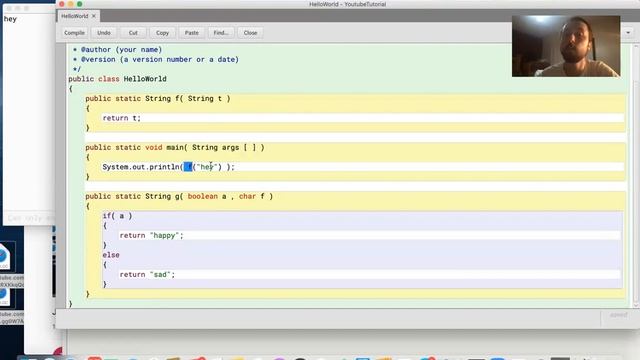This screenshot has height=360, width=640.
Task: Click the 'return "happy";' statement
Action: (x=151, y=236)
